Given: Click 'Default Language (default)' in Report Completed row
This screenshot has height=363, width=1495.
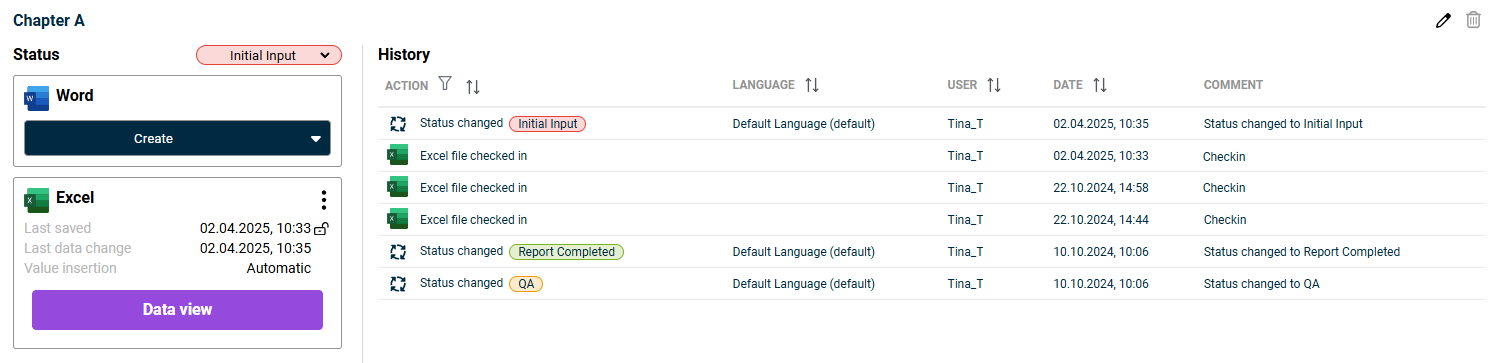Looking at the screenshot, I should point(803,252).
